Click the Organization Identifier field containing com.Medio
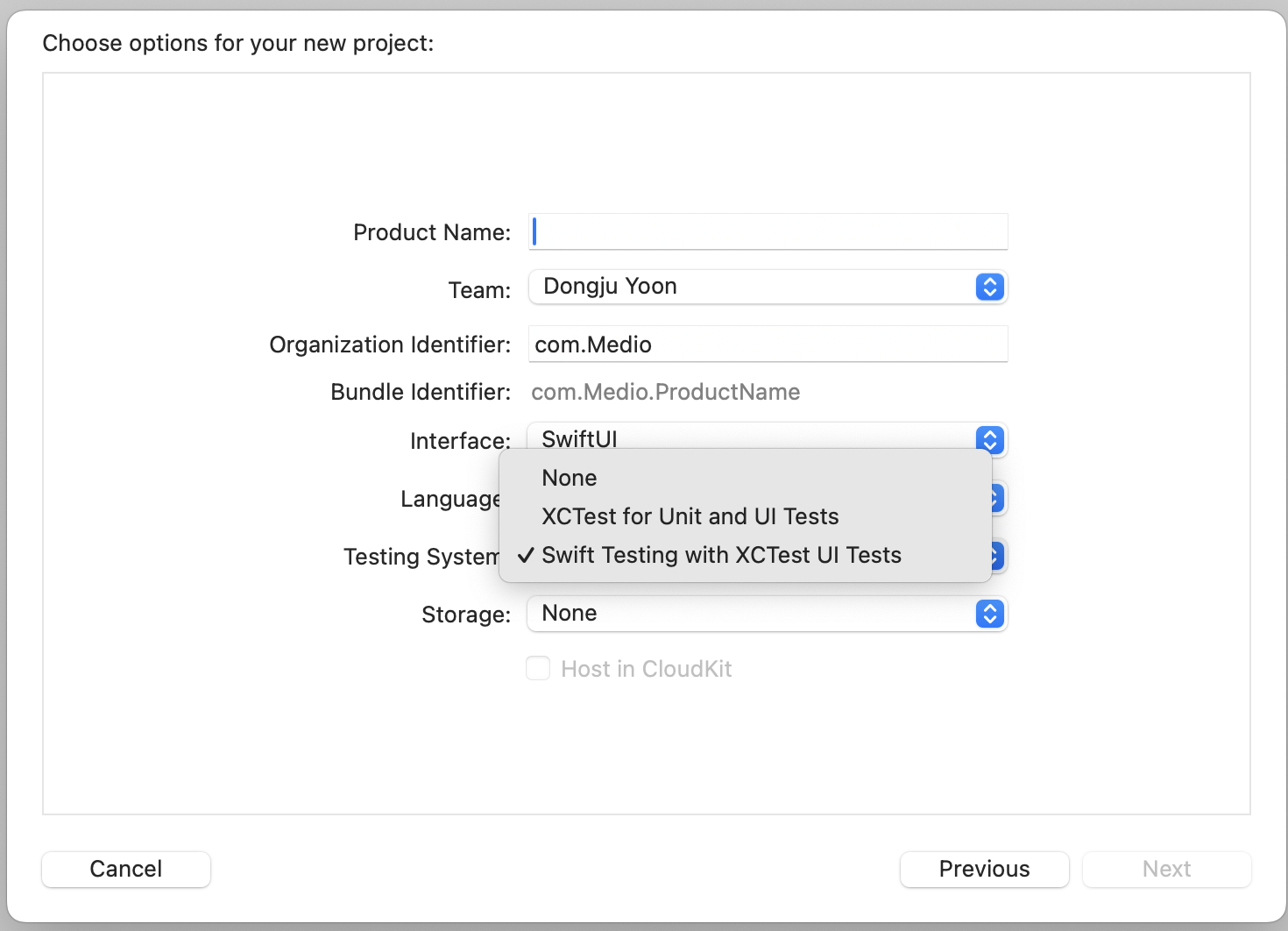The height and width of the screenshot is (931, 1288). coord(768,344)
